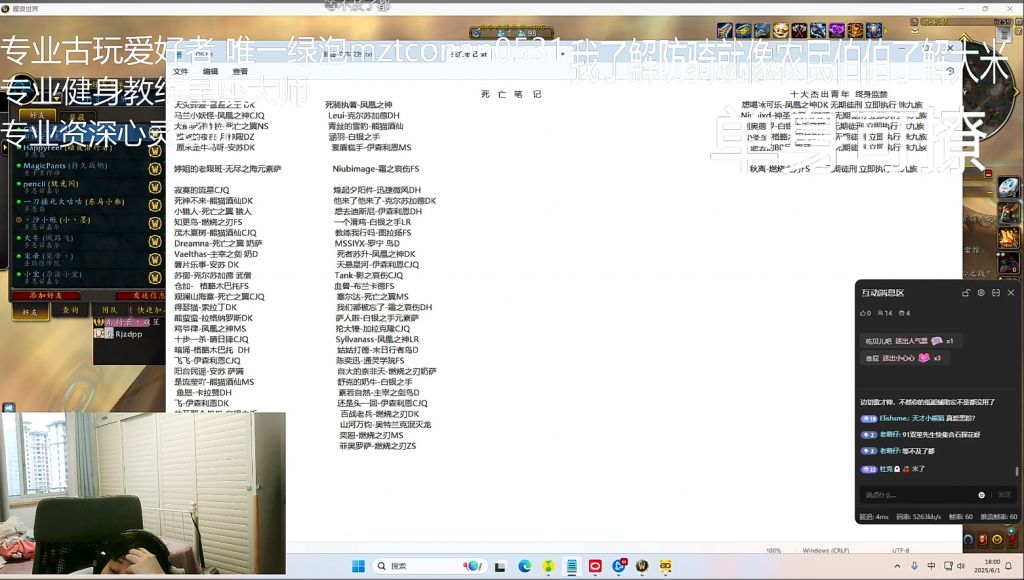The image size is (1024, 580).
Task: Click the microphone icon in system tray
Action: [914, 566]
